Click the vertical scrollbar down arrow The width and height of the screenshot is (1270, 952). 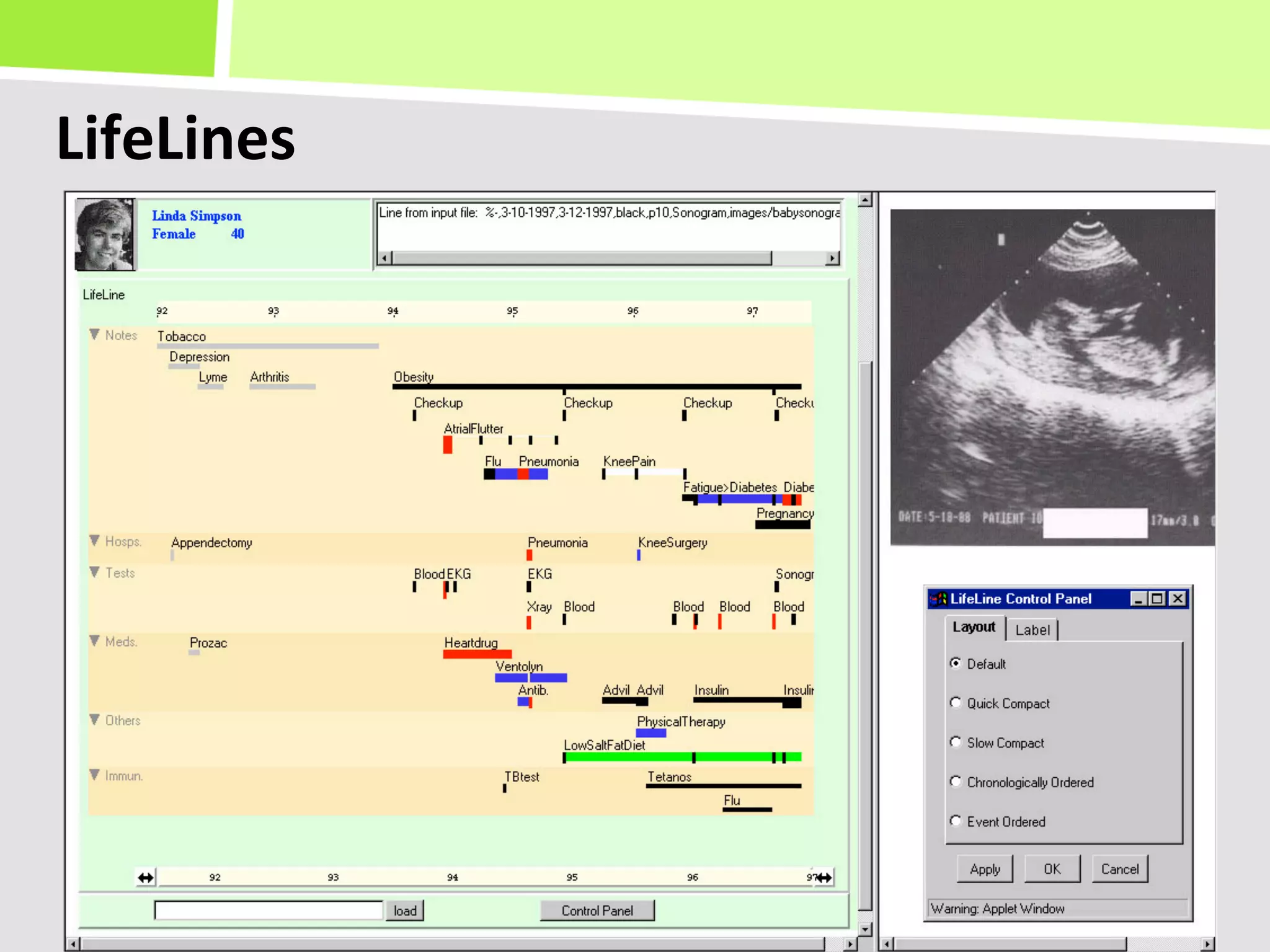(866, 929)
